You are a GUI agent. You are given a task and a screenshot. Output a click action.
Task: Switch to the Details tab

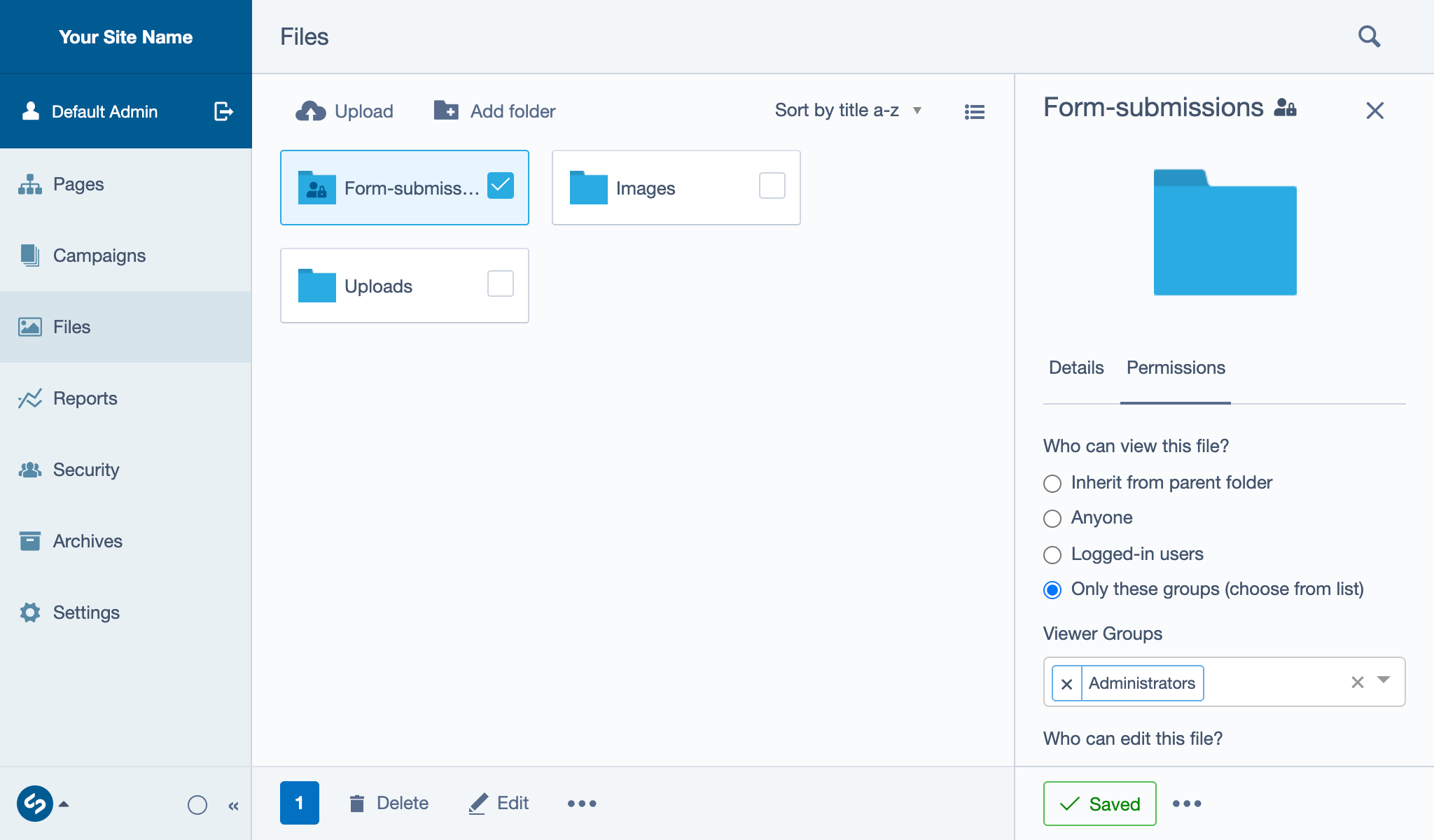(1076, 368)
